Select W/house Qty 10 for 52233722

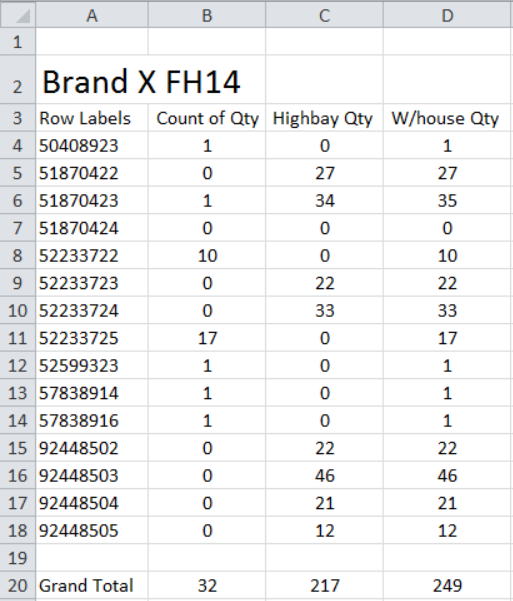pyautogui.click(x=447, y=256)
